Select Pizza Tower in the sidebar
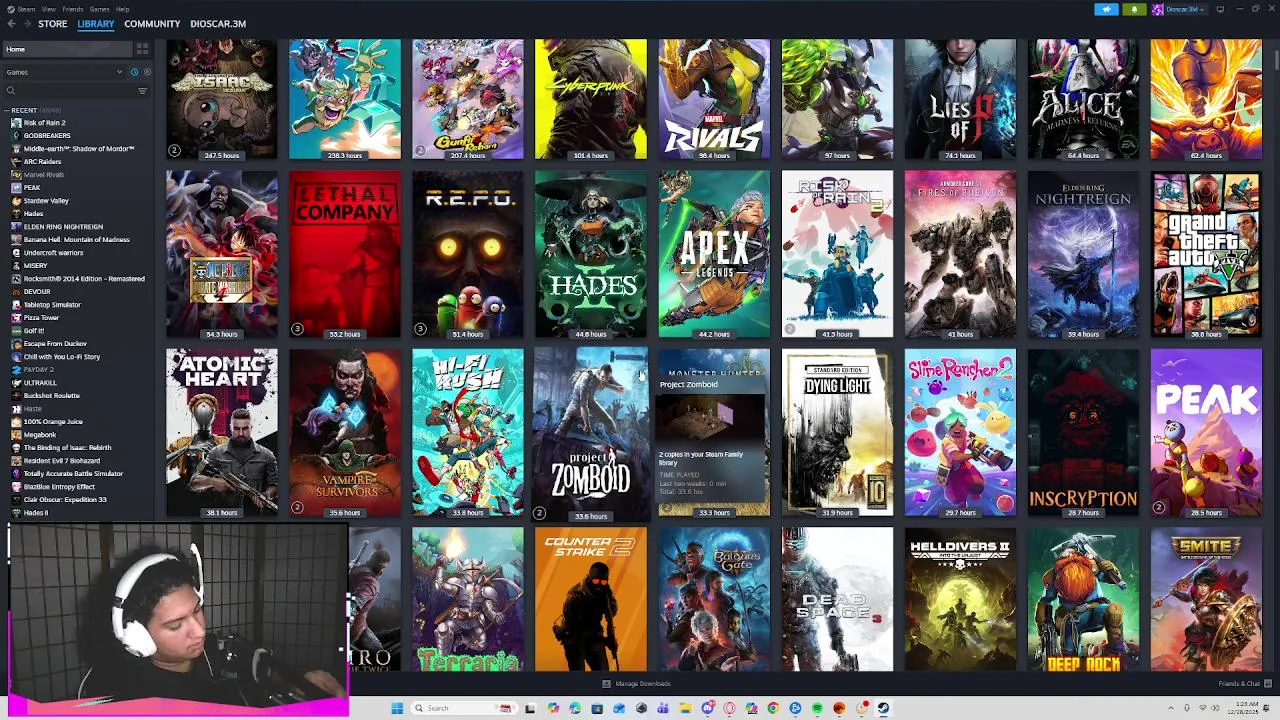Screen dimensions: 1280x720 [41, 318]
